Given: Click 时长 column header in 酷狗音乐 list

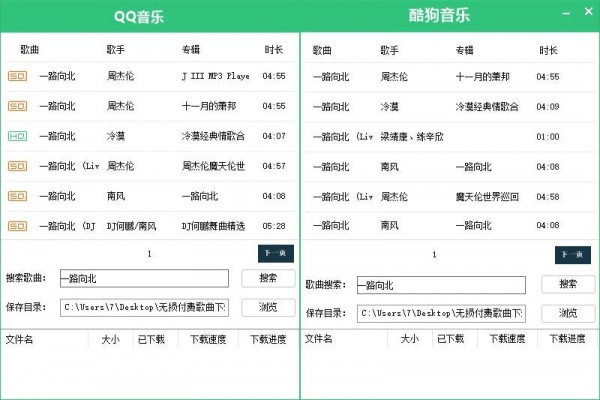Looking at the screenshot, I should 548,50.
